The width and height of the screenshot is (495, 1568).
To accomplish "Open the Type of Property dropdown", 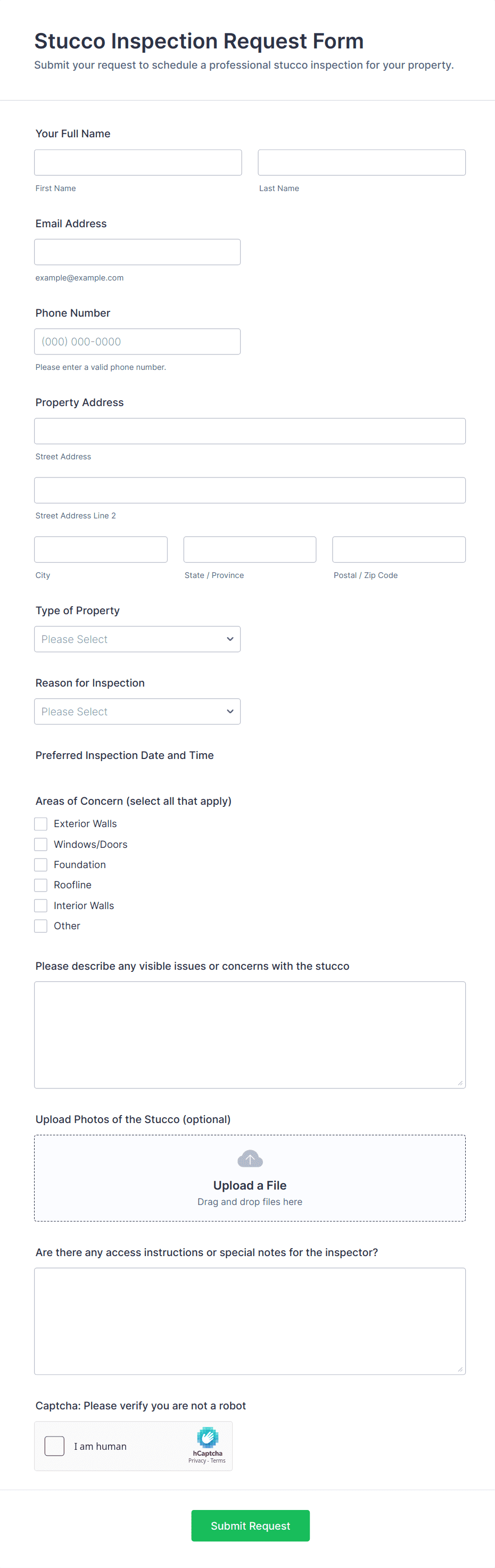I will coord(137,639).
